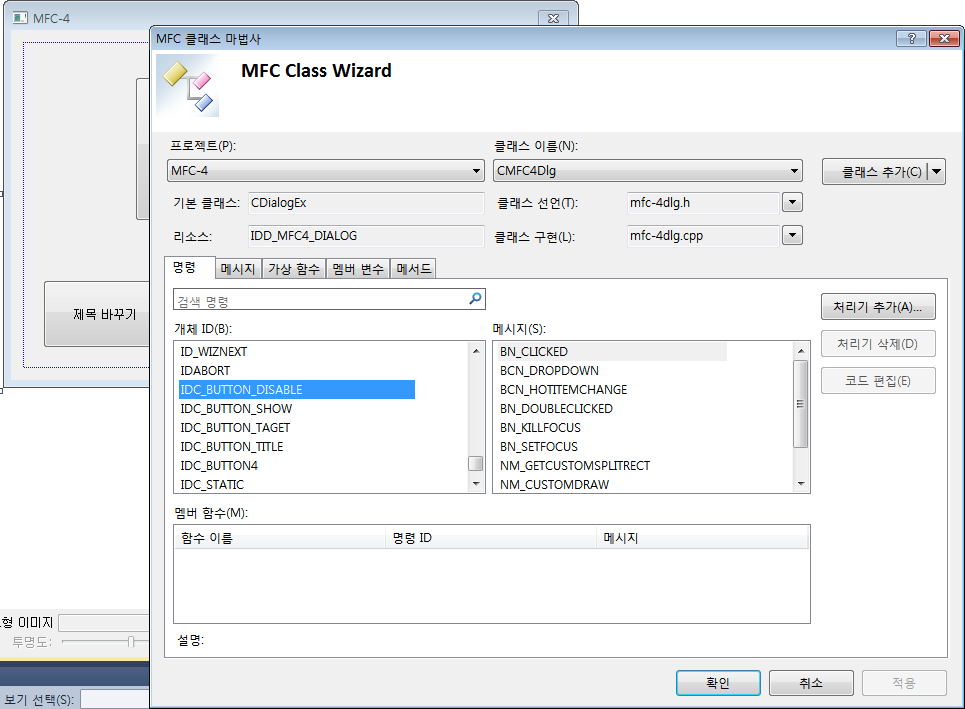This screenshot has height=709, width=965.
Task: Switch to the 메서드 tab
Action: tap(414, 269)
